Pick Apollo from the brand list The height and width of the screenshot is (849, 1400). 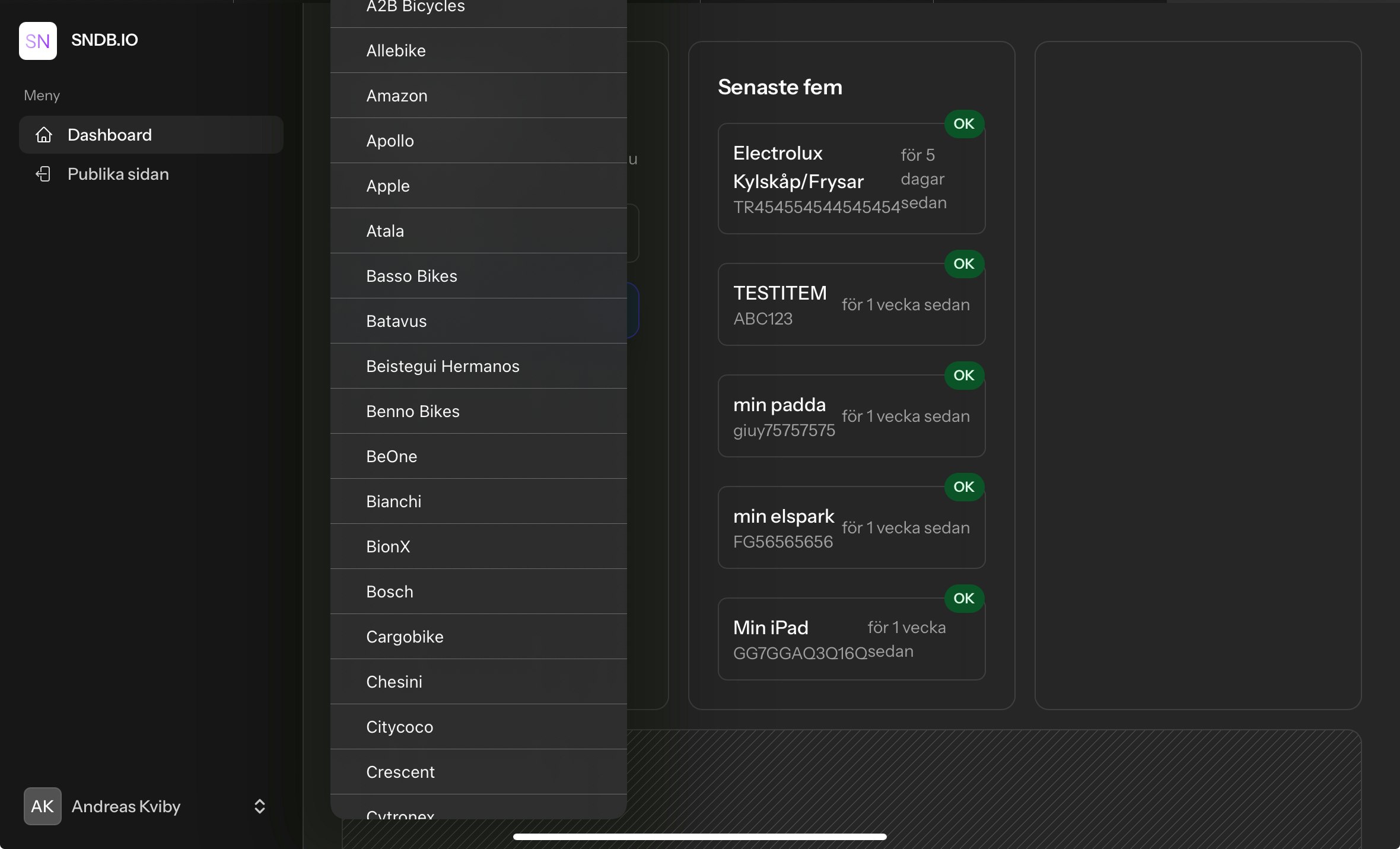pos(479,141)
